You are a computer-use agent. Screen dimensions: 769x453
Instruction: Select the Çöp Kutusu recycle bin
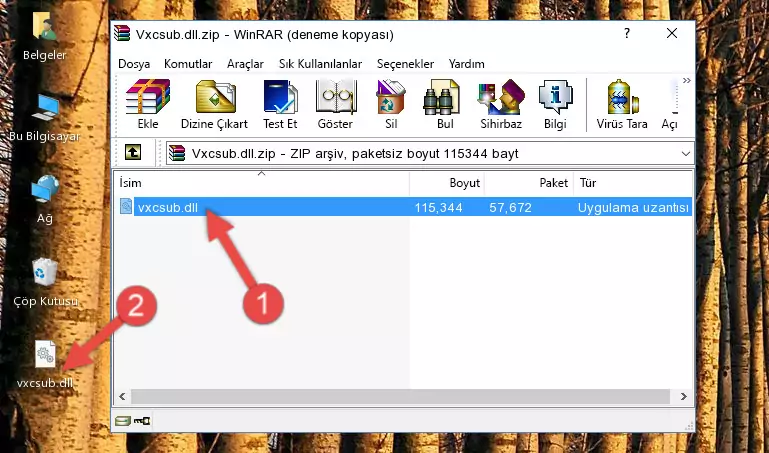pyautogui.click(x=45, y=283)
